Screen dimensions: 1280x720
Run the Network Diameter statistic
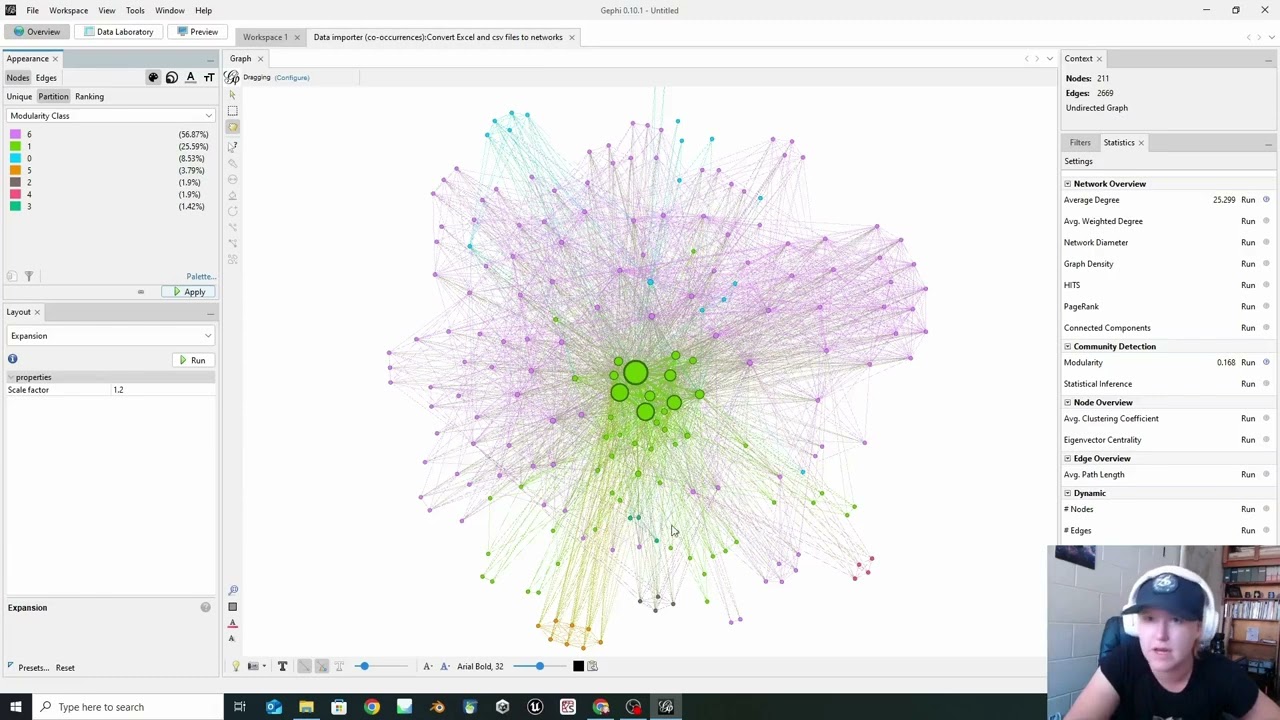tap(1248, 242)
